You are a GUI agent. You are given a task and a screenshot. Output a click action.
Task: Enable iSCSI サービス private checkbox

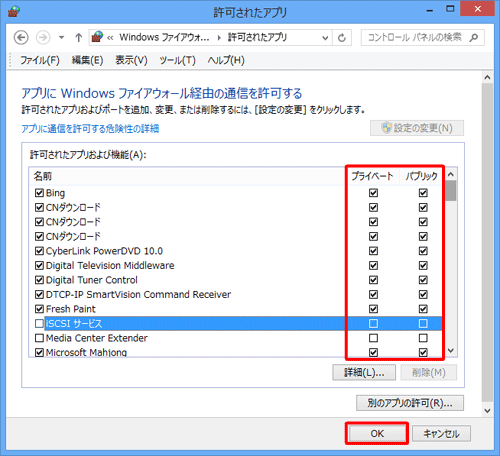point(373,324)
